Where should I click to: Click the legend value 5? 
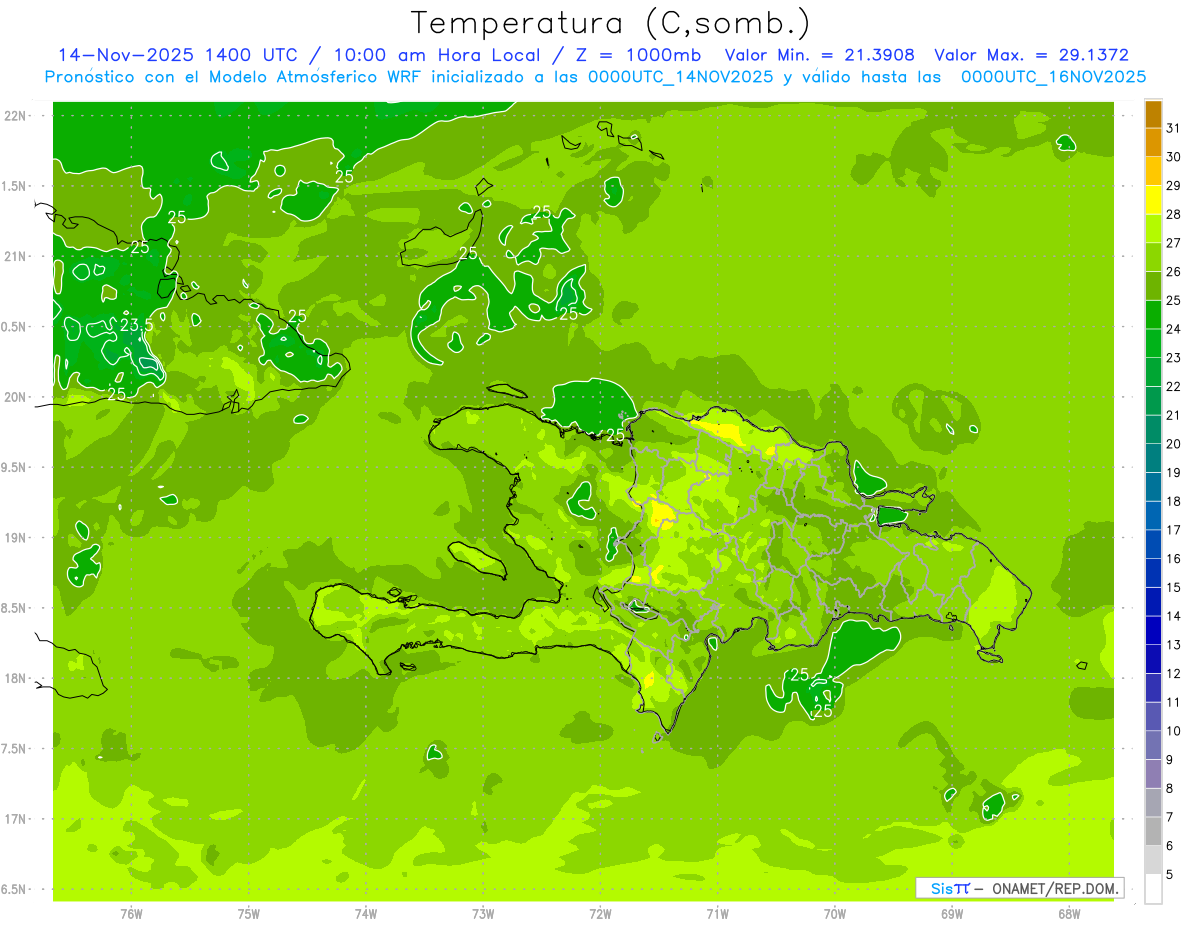coord(1170,875)
